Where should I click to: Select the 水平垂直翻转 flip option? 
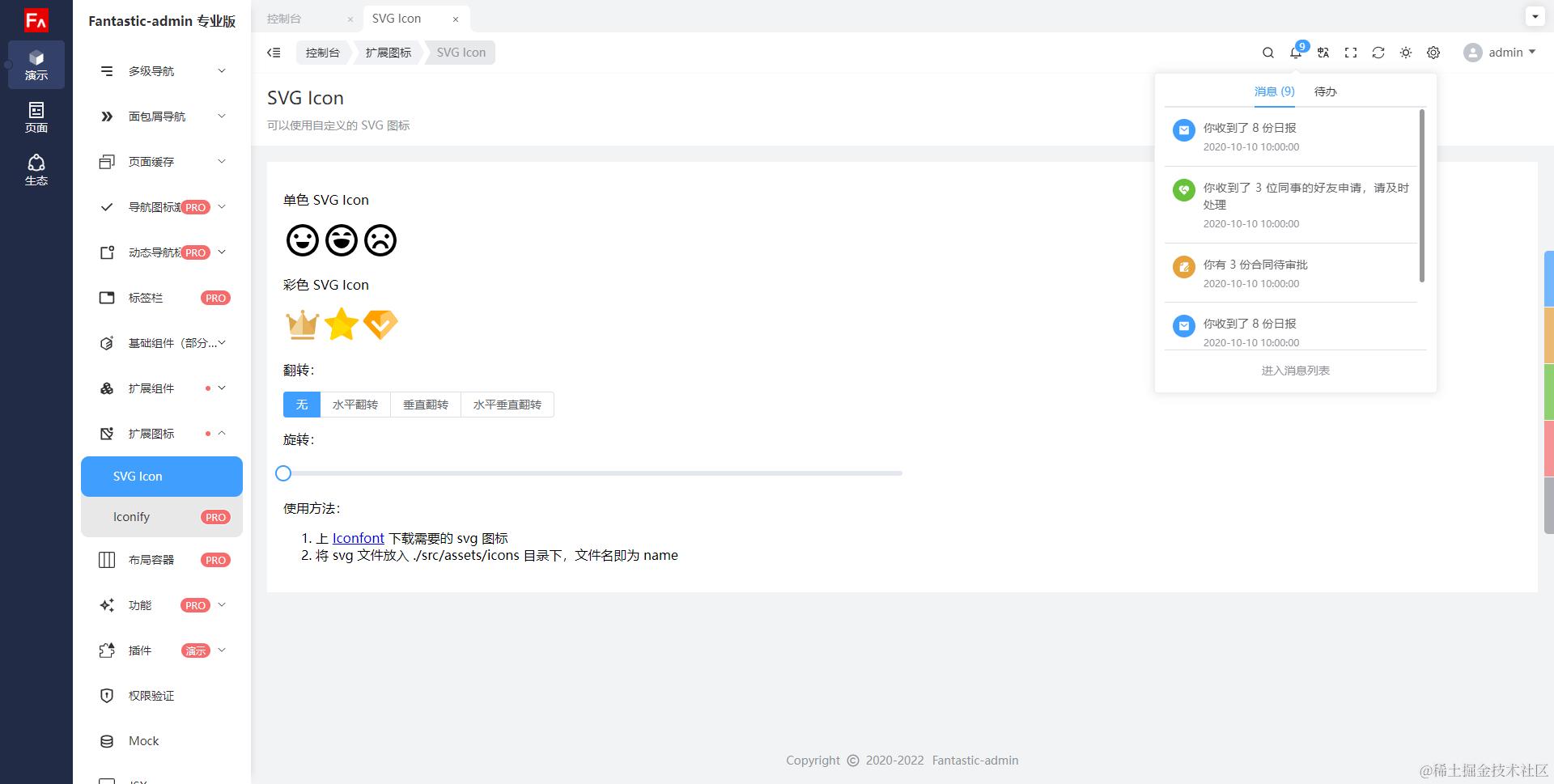point(507,405)
